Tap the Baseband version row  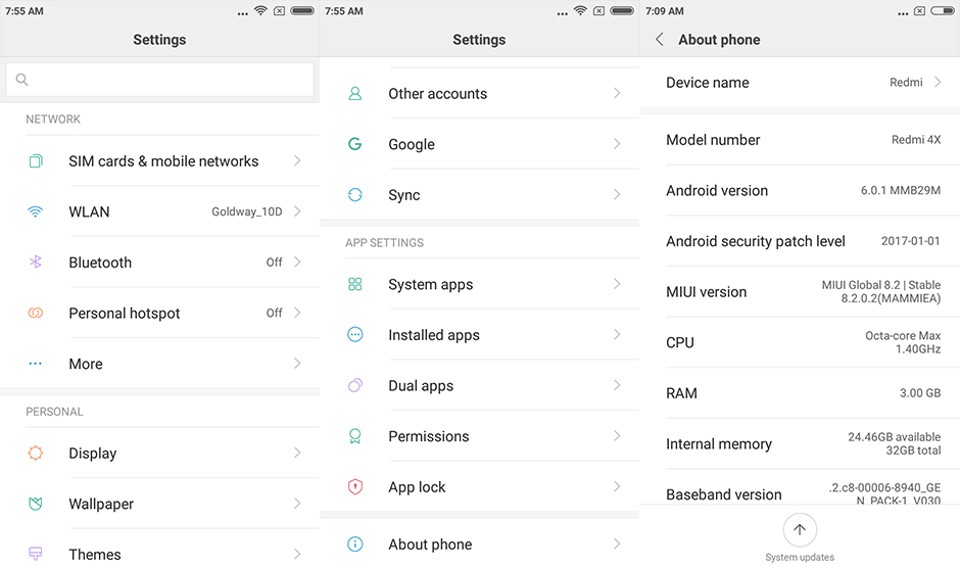(x=800, y=488)
